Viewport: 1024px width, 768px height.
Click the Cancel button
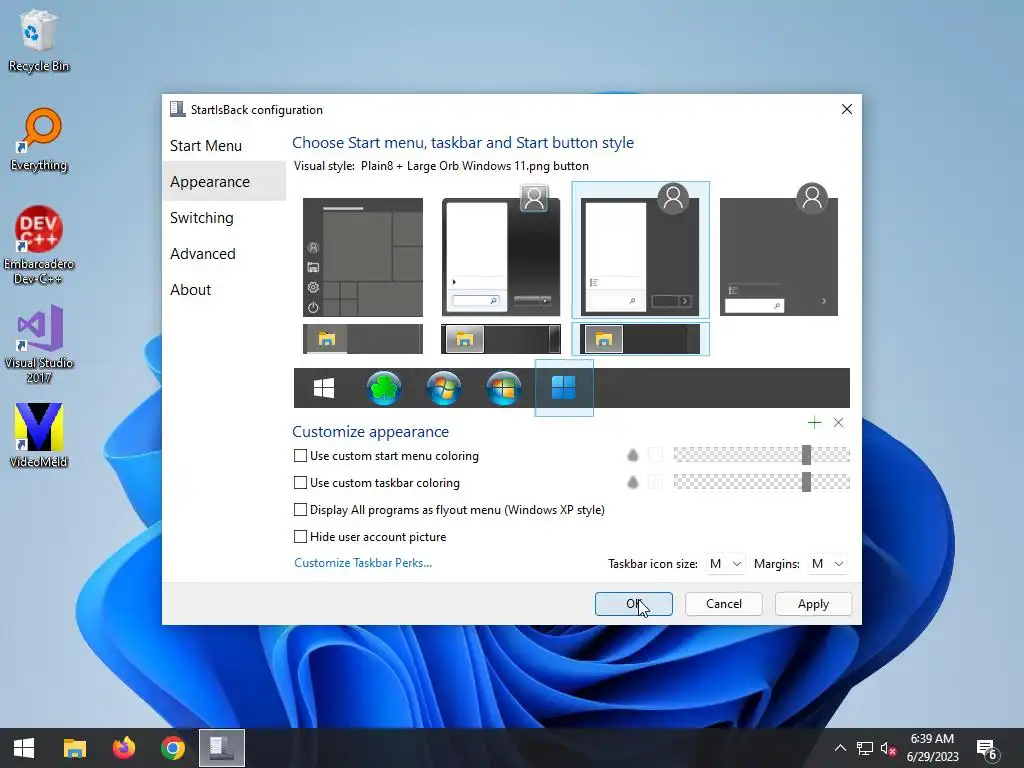tap(724, 603)
